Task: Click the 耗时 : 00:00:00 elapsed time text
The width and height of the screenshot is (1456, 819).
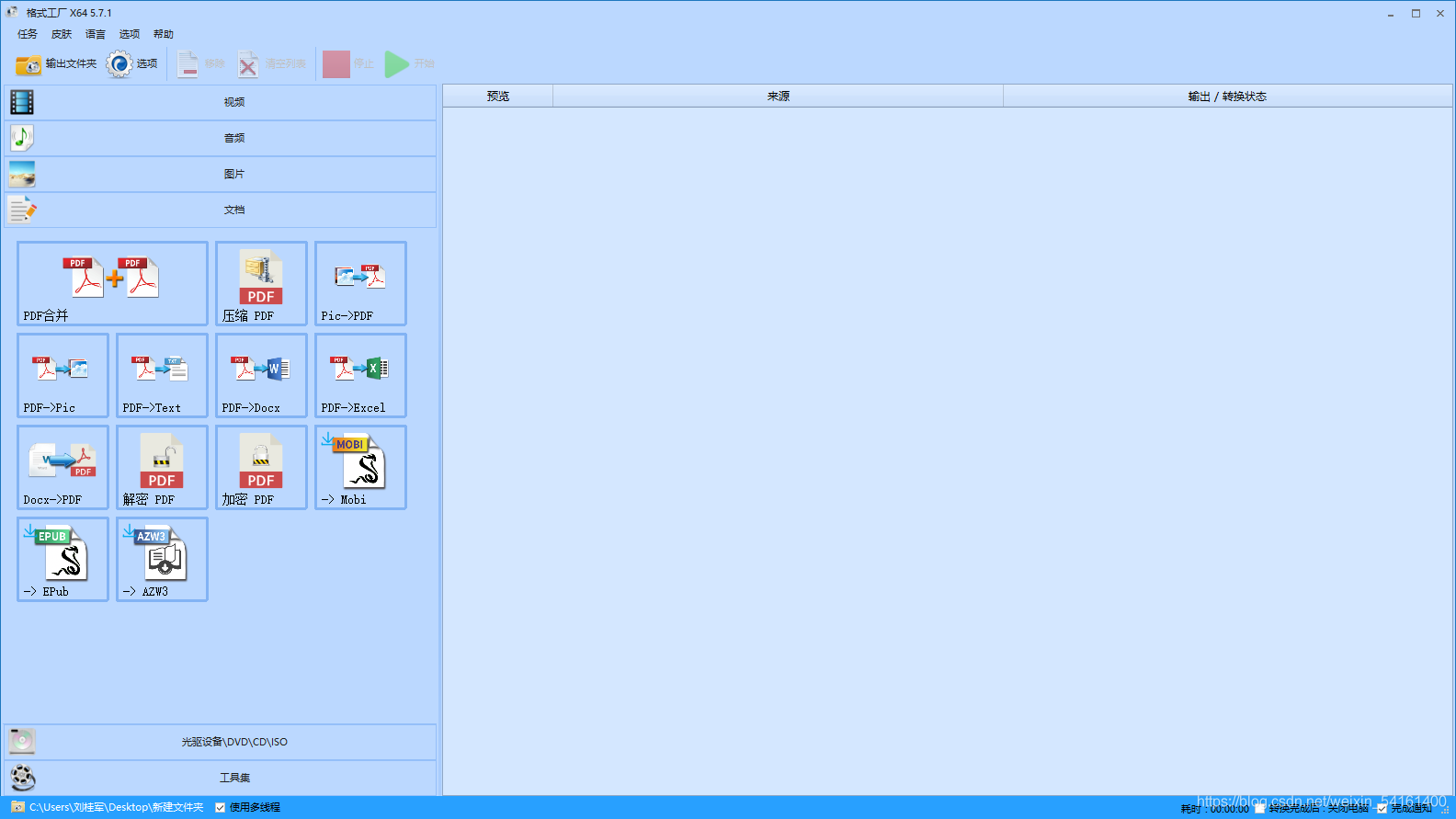Action: coord(1215,809)
